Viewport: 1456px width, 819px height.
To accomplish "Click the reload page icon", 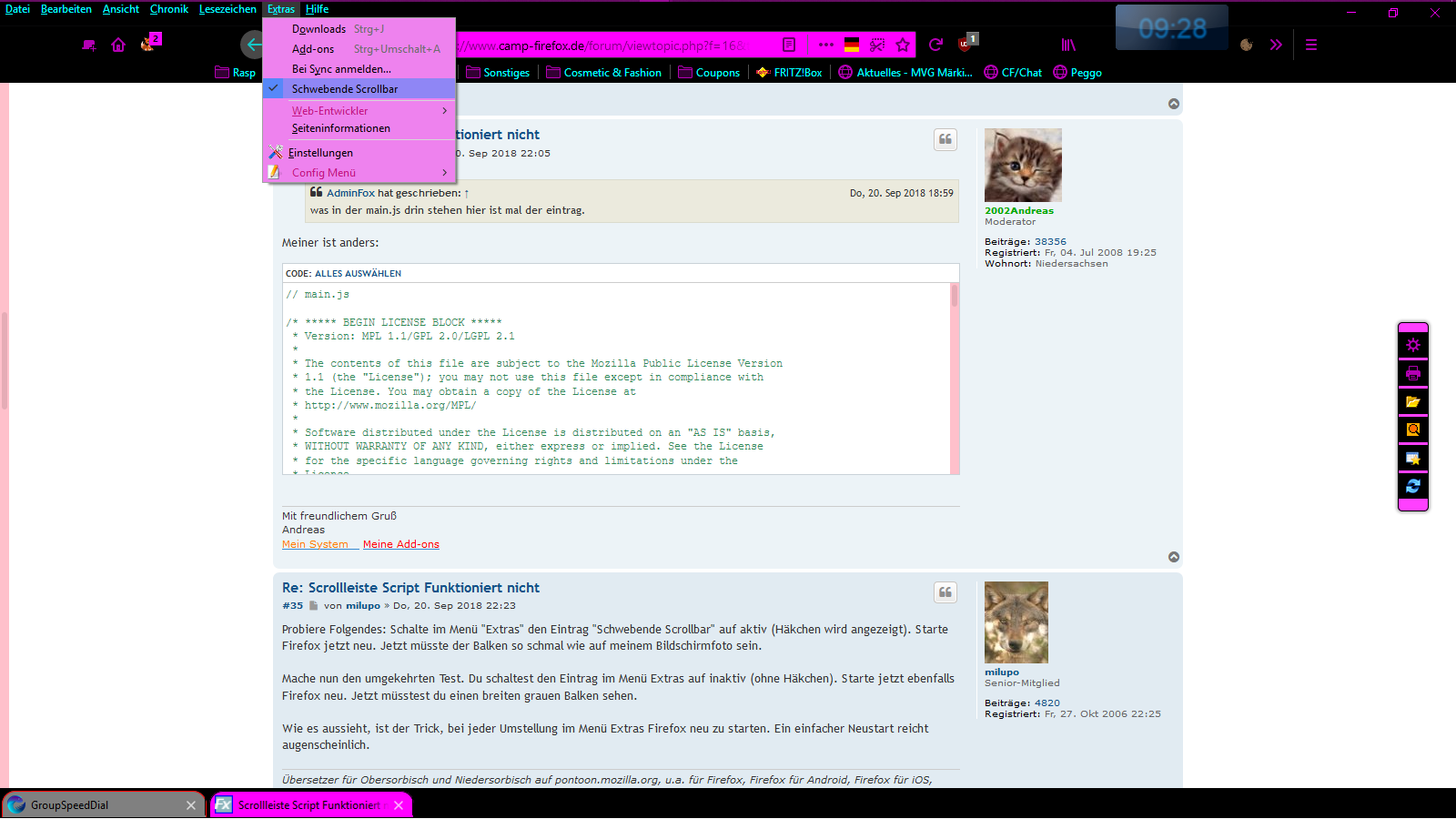I will click(935, 45).
